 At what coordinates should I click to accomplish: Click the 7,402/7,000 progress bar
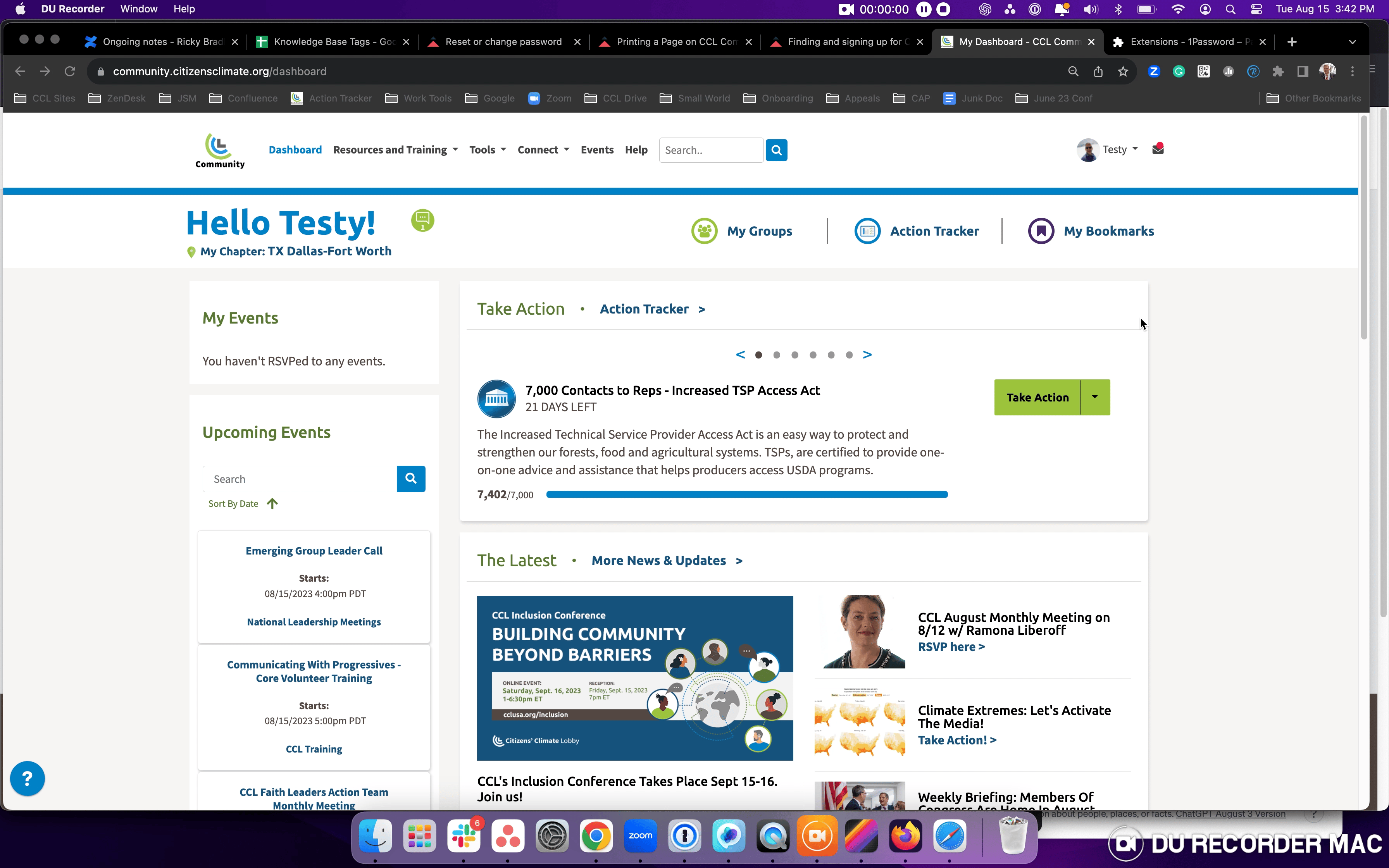747,494
